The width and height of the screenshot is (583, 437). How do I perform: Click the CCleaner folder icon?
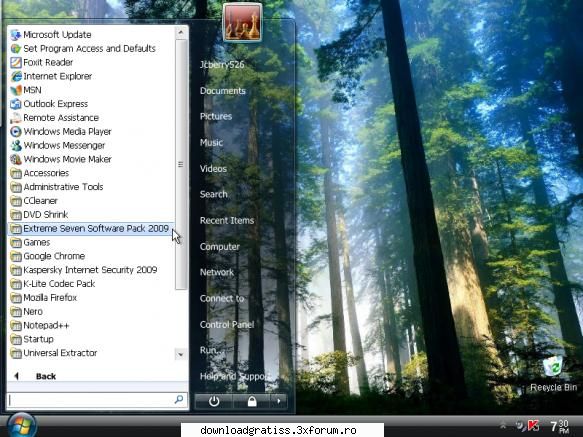point(16,201)
